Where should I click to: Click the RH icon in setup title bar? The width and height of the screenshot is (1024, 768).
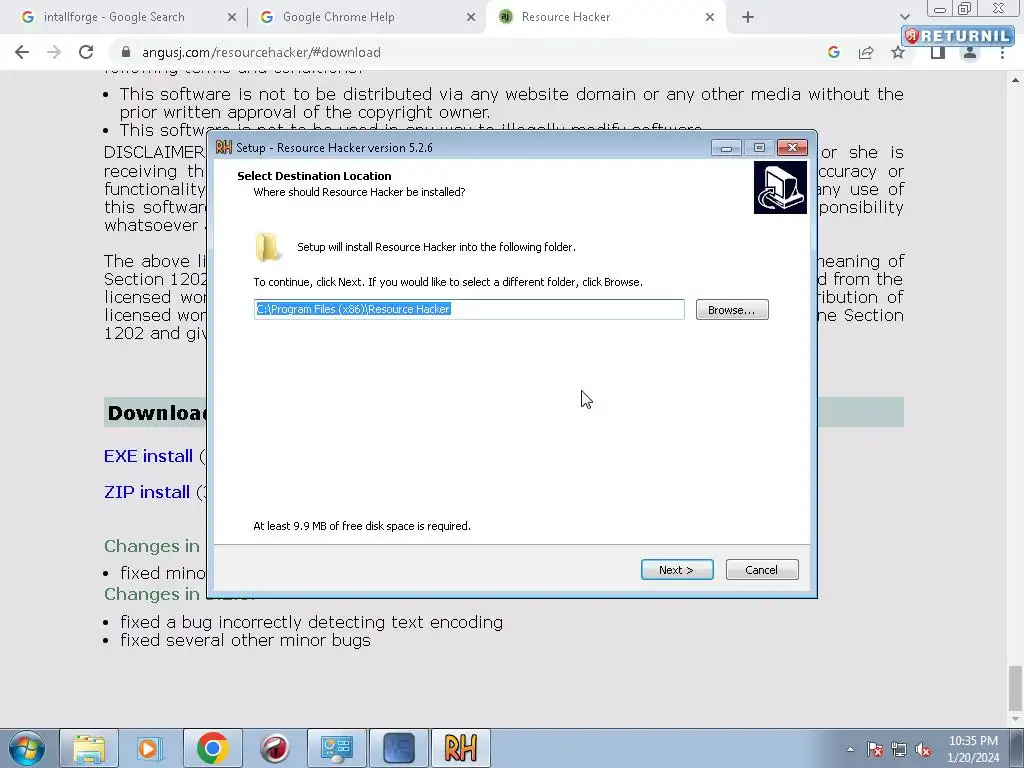click(224, 147)
